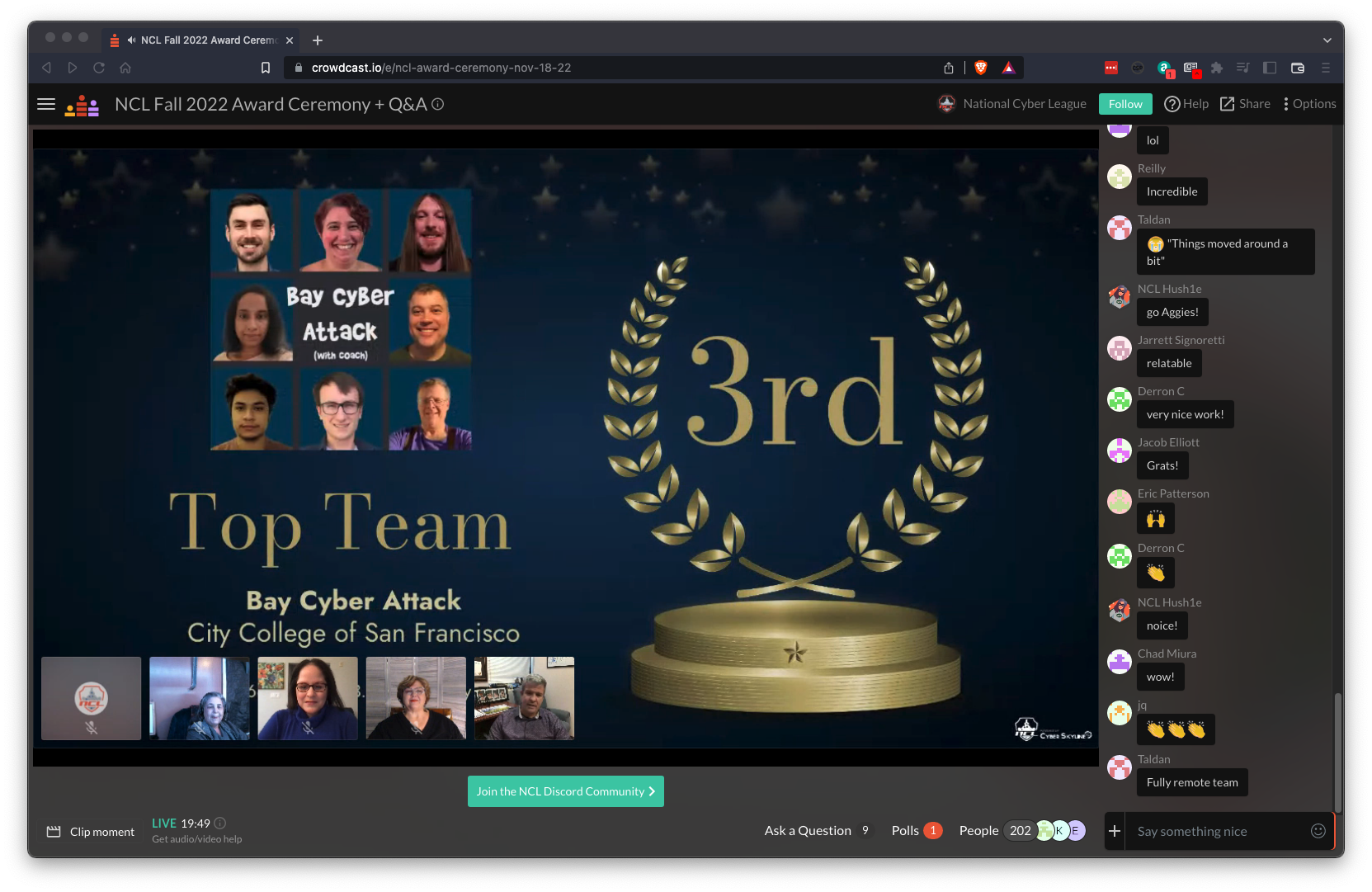
Task: Open the emoji picker in chat
Action: coord(1318,831)
